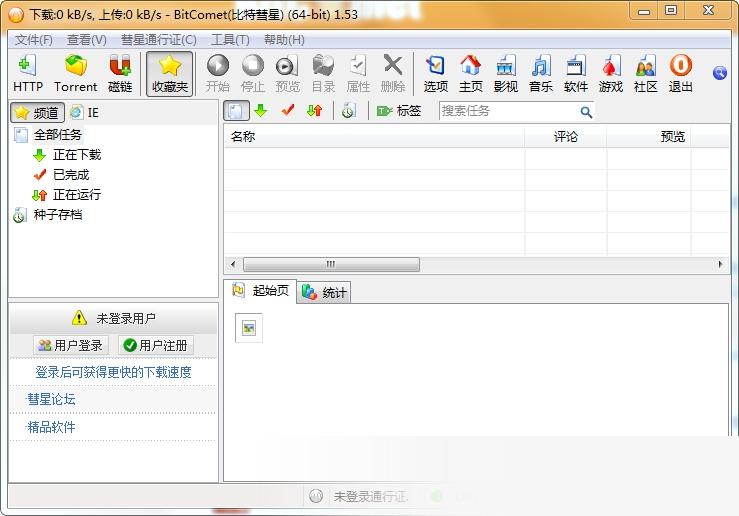Open the 软件 software icon
Screen dimensions: 739x516
click(575, 74)
